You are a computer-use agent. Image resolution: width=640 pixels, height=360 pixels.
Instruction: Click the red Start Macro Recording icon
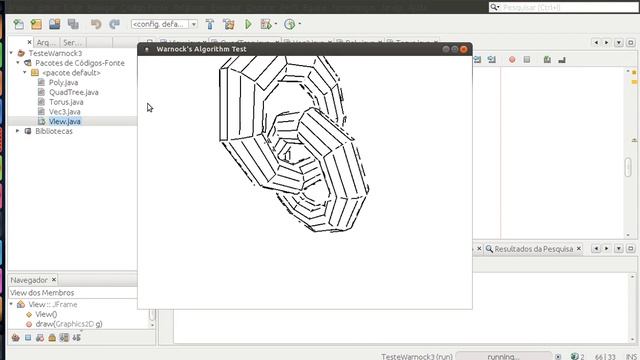click(x=512, y=60)
